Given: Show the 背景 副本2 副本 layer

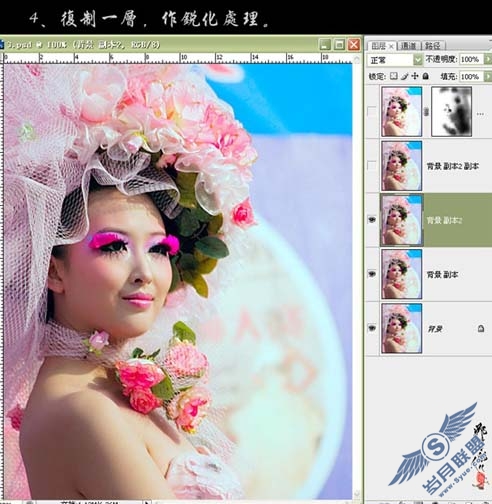Looking at the screenshot, I should pyautogui.click(x=371, y=165).
